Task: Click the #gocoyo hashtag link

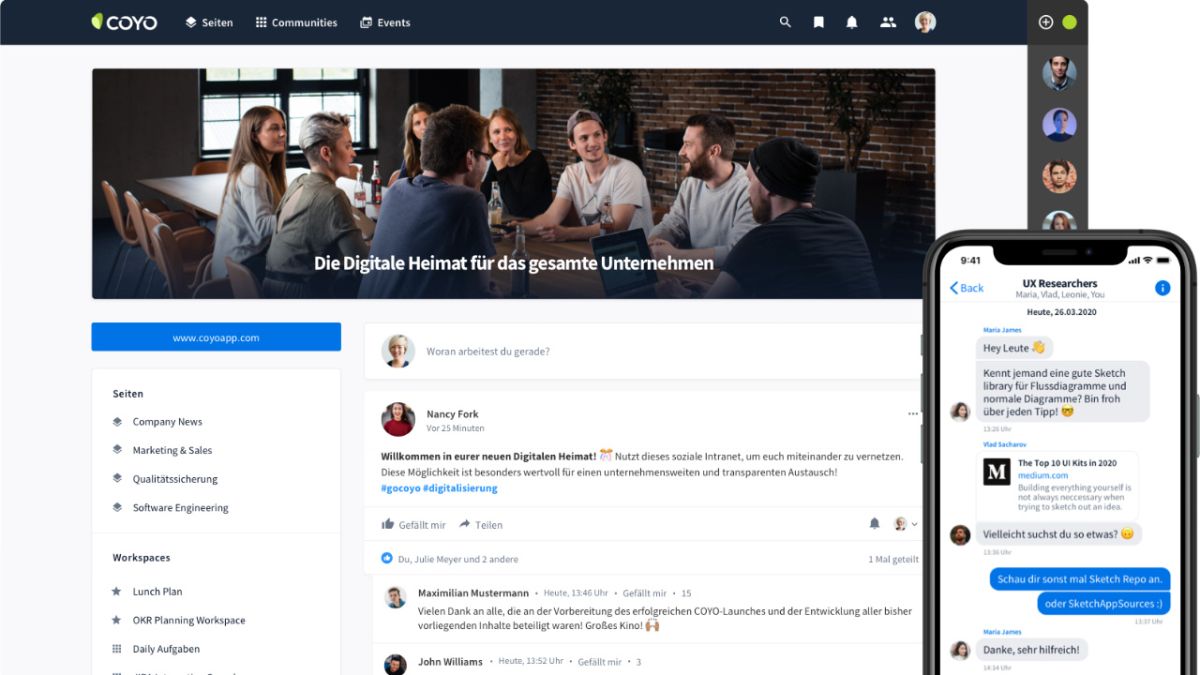Action: tap(399, 488)
